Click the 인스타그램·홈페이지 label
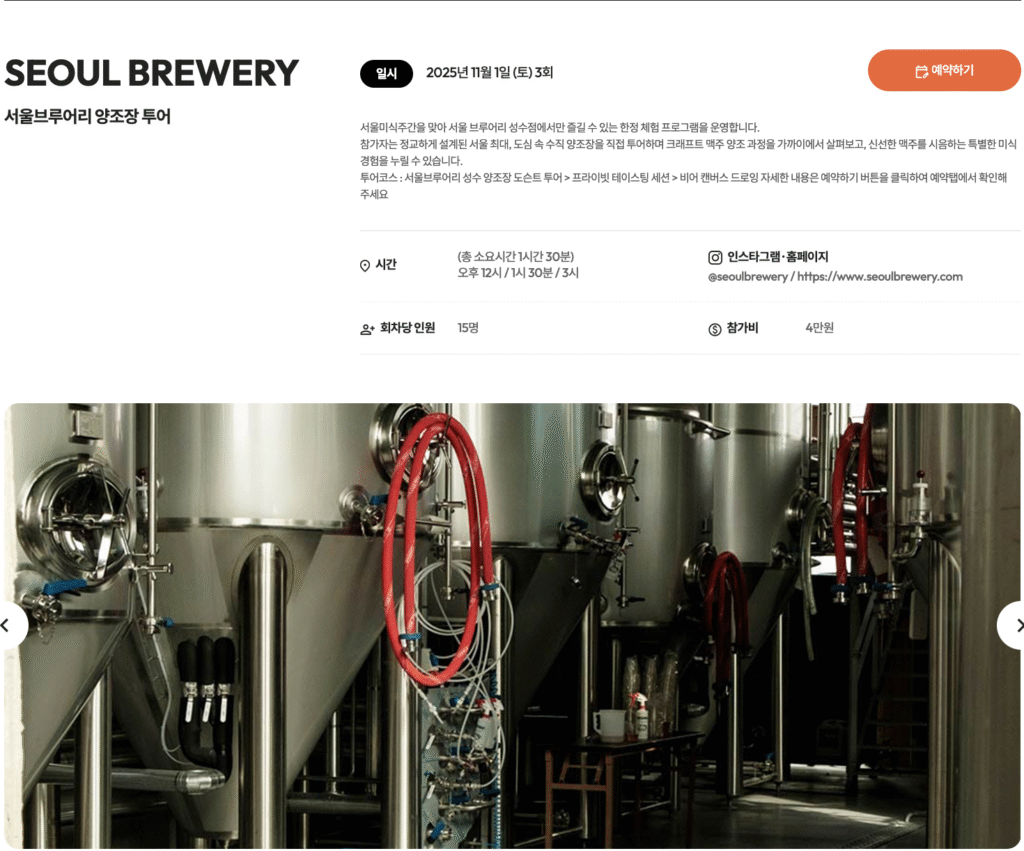The height and width of the screenshot is (851, 1024). pos(777,257)
